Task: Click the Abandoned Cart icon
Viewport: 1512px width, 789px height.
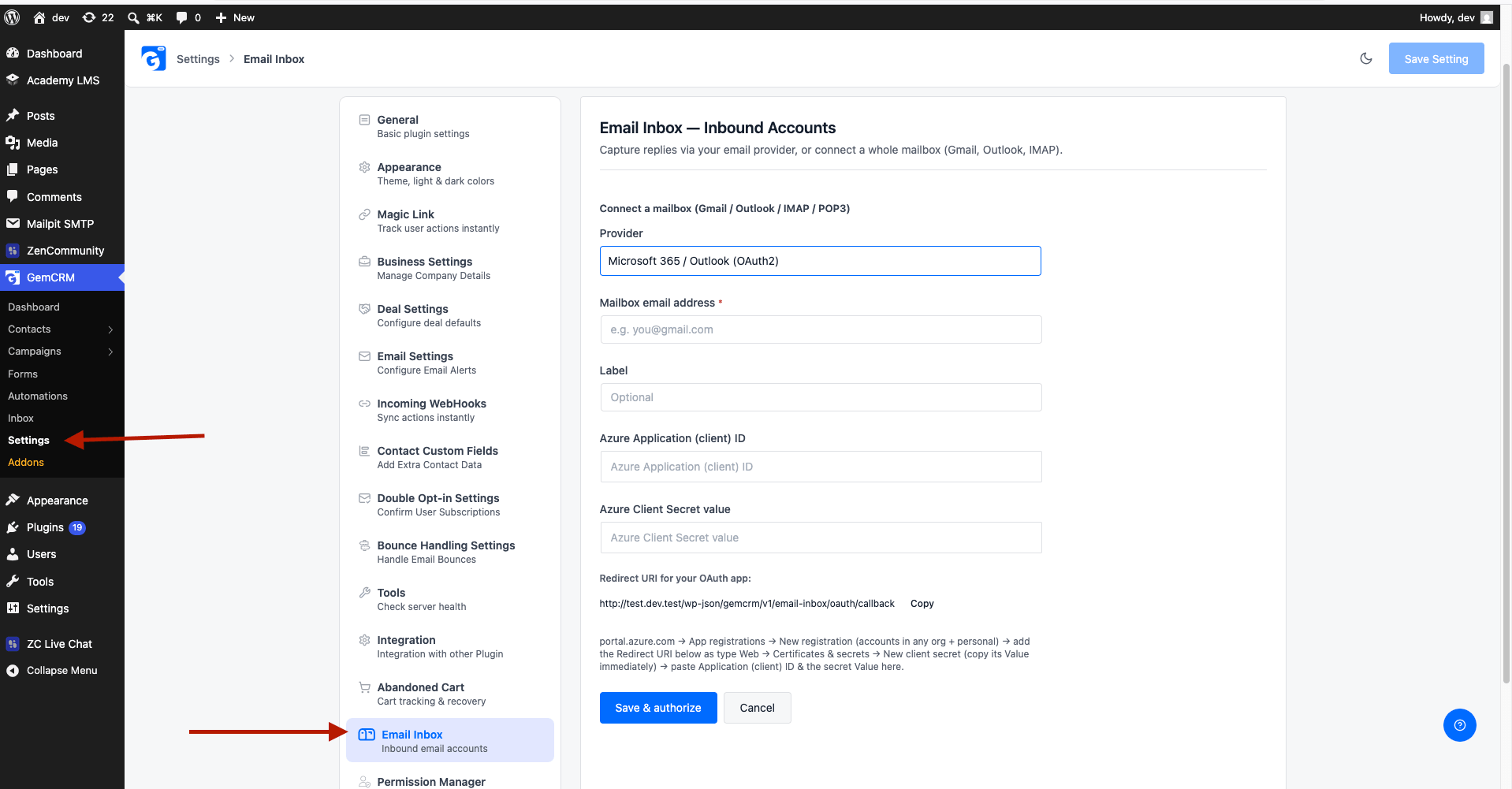Action: tap(364, 687)
